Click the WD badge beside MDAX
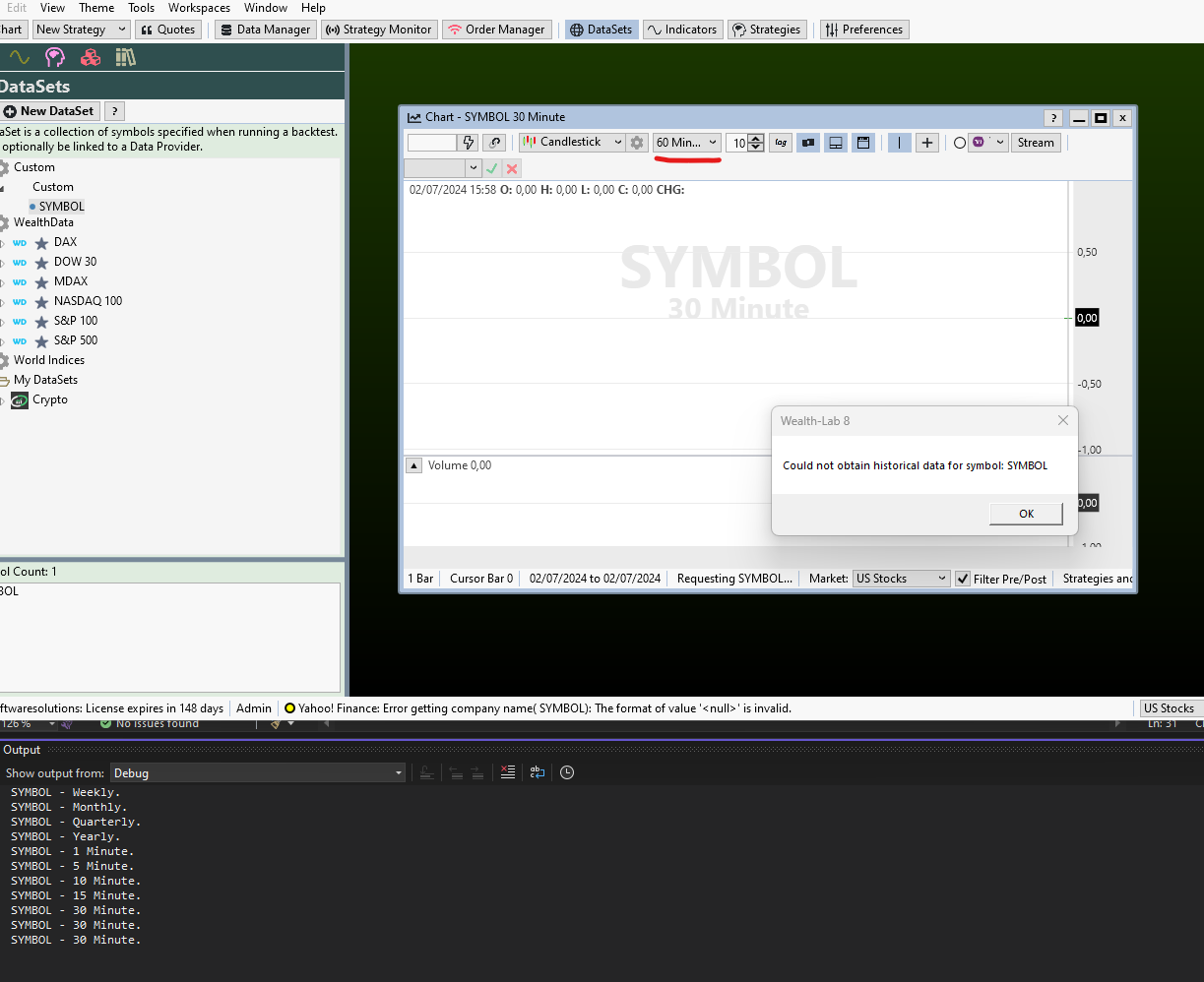 point(20,282)
